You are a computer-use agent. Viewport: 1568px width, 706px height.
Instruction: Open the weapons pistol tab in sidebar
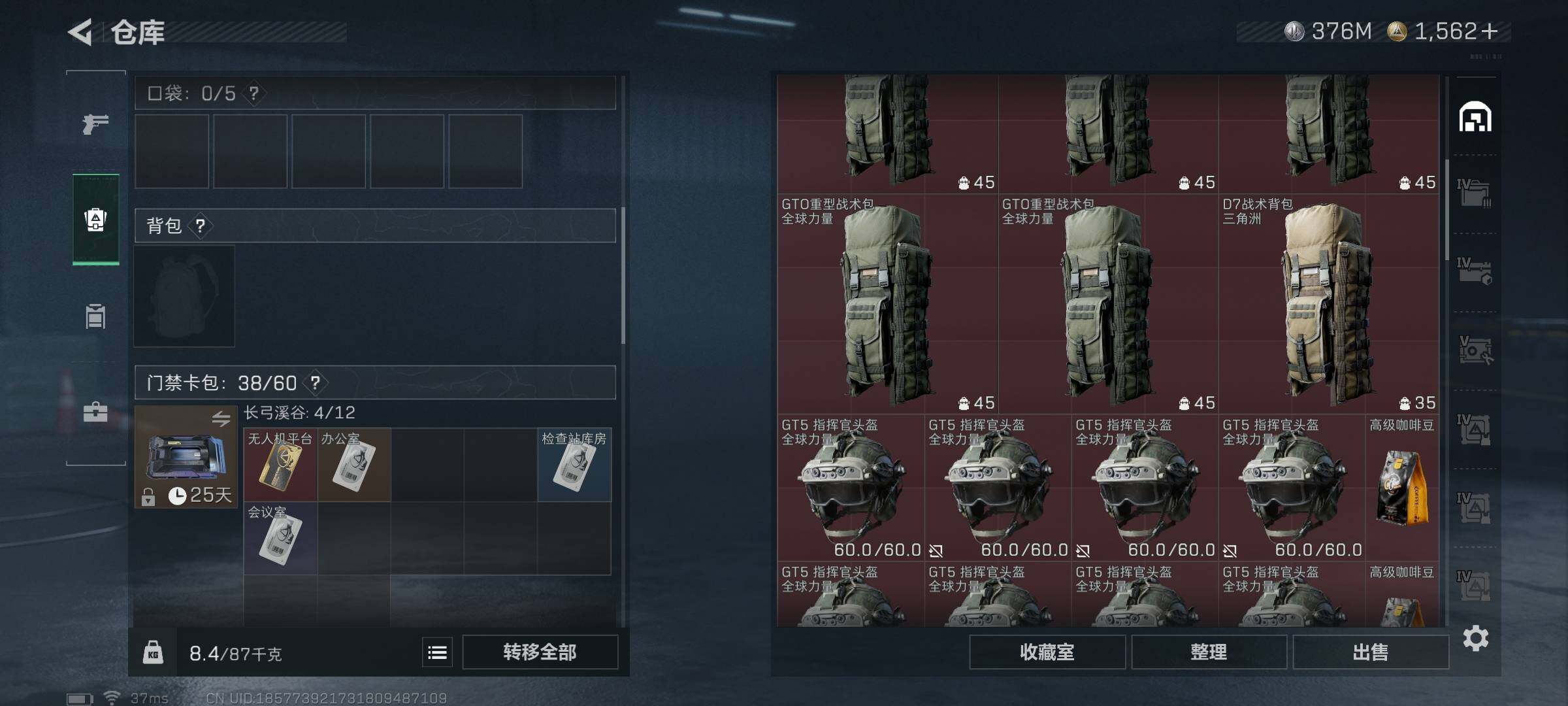[x=95, y=123]
